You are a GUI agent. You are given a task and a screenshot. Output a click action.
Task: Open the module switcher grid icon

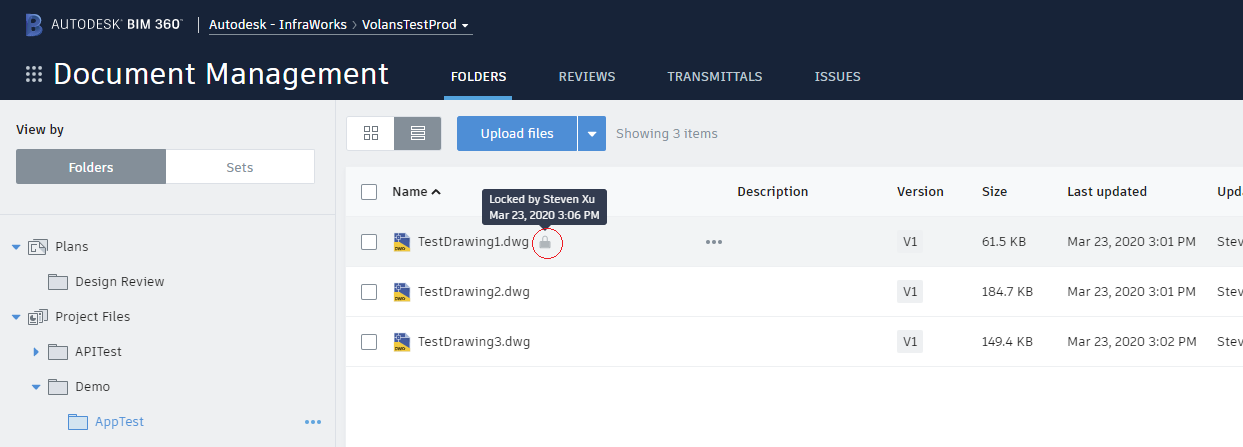(34, 74)
